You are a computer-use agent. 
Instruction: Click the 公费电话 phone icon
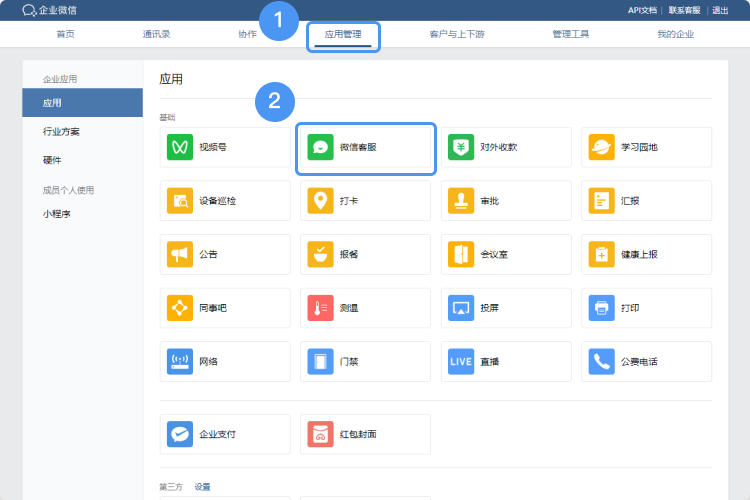tap(601, 361)
